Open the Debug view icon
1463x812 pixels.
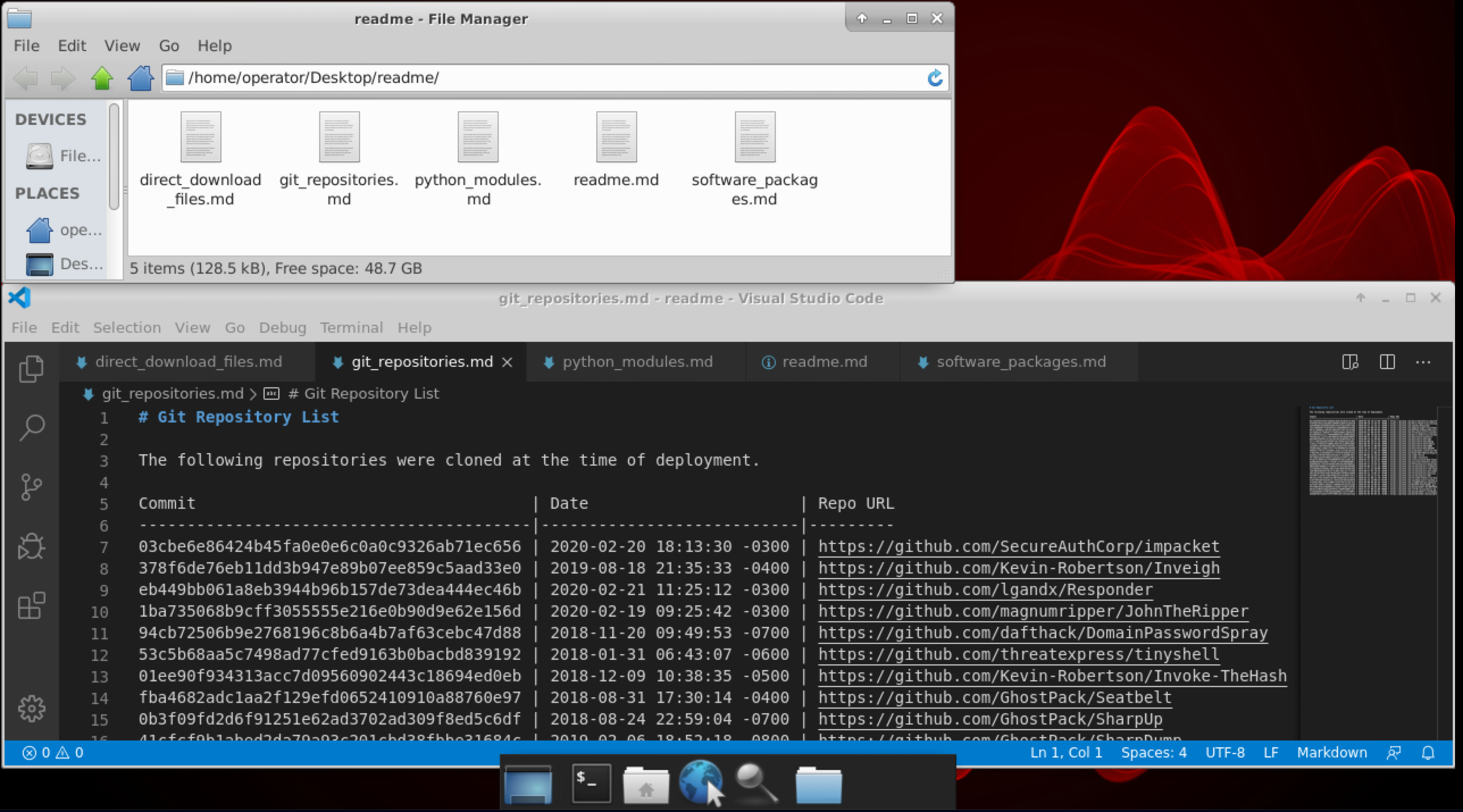(x=31, y=547)
